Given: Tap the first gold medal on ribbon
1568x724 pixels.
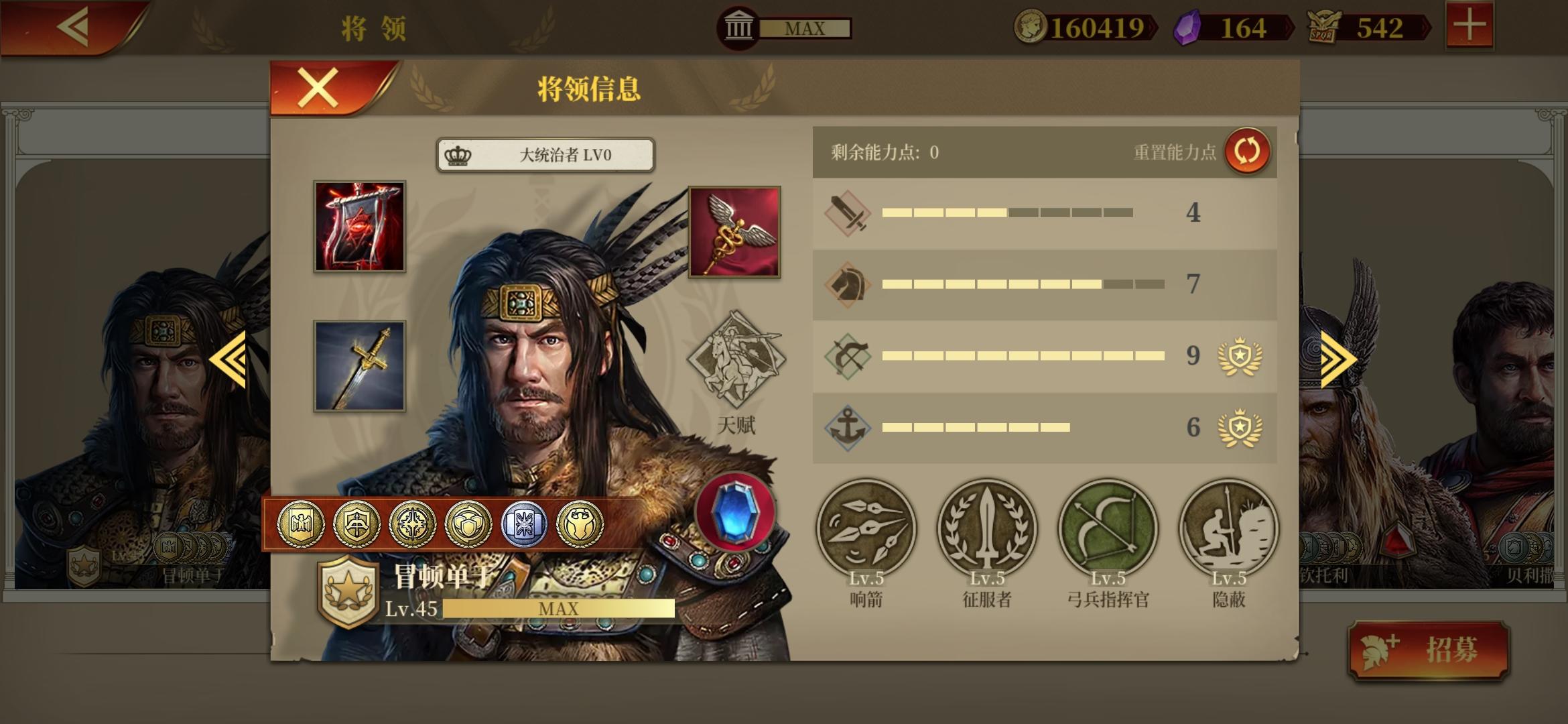Looking at the screenshot, I should (301, 524).
